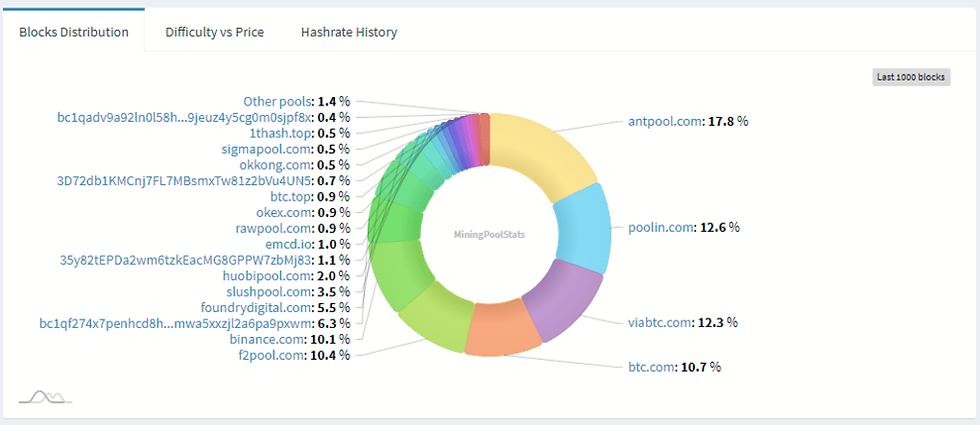The image size is (980, 425).
Task: Switch to Difficulty vs Price tab
Action: (214, 32)
